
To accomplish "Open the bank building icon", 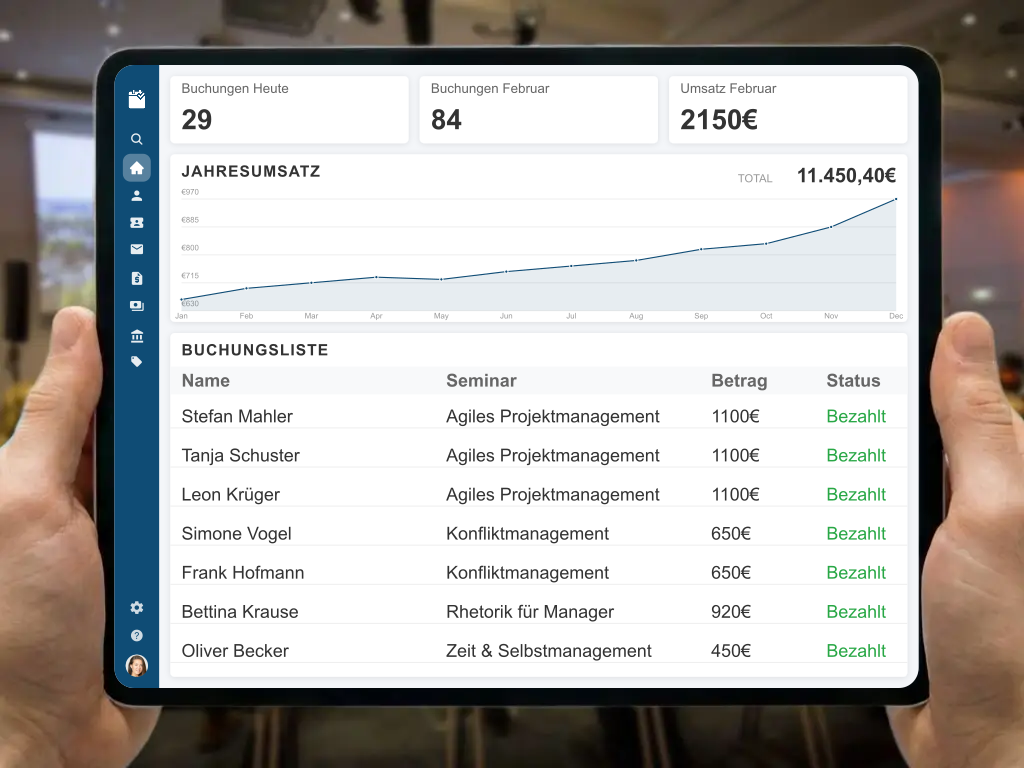I will [137, 336].
